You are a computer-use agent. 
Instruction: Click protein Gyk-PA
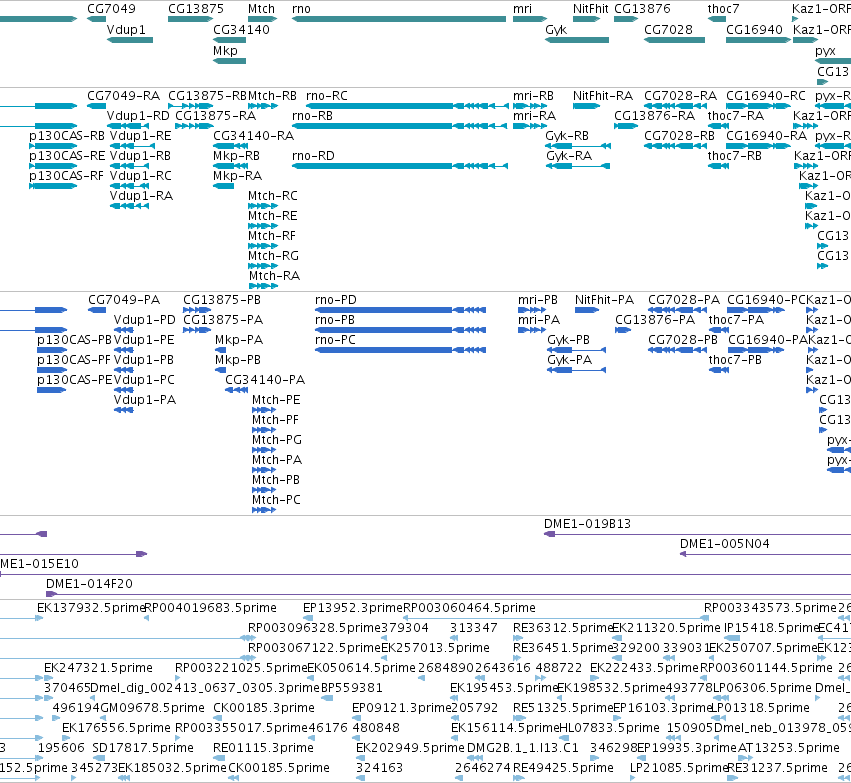[576, 370]
